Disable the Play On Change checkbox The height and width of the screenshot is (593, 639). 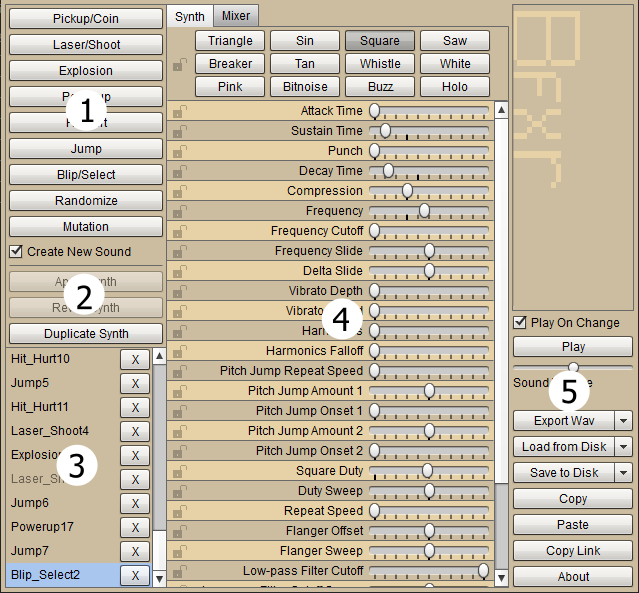pos(520,323)
